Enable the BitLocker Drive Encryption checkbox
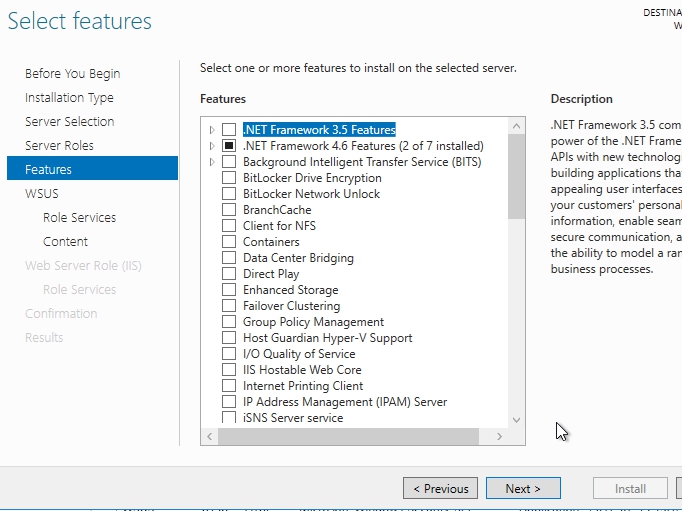The width and height of the screenshot is (682, 511). tap(229, 178)
